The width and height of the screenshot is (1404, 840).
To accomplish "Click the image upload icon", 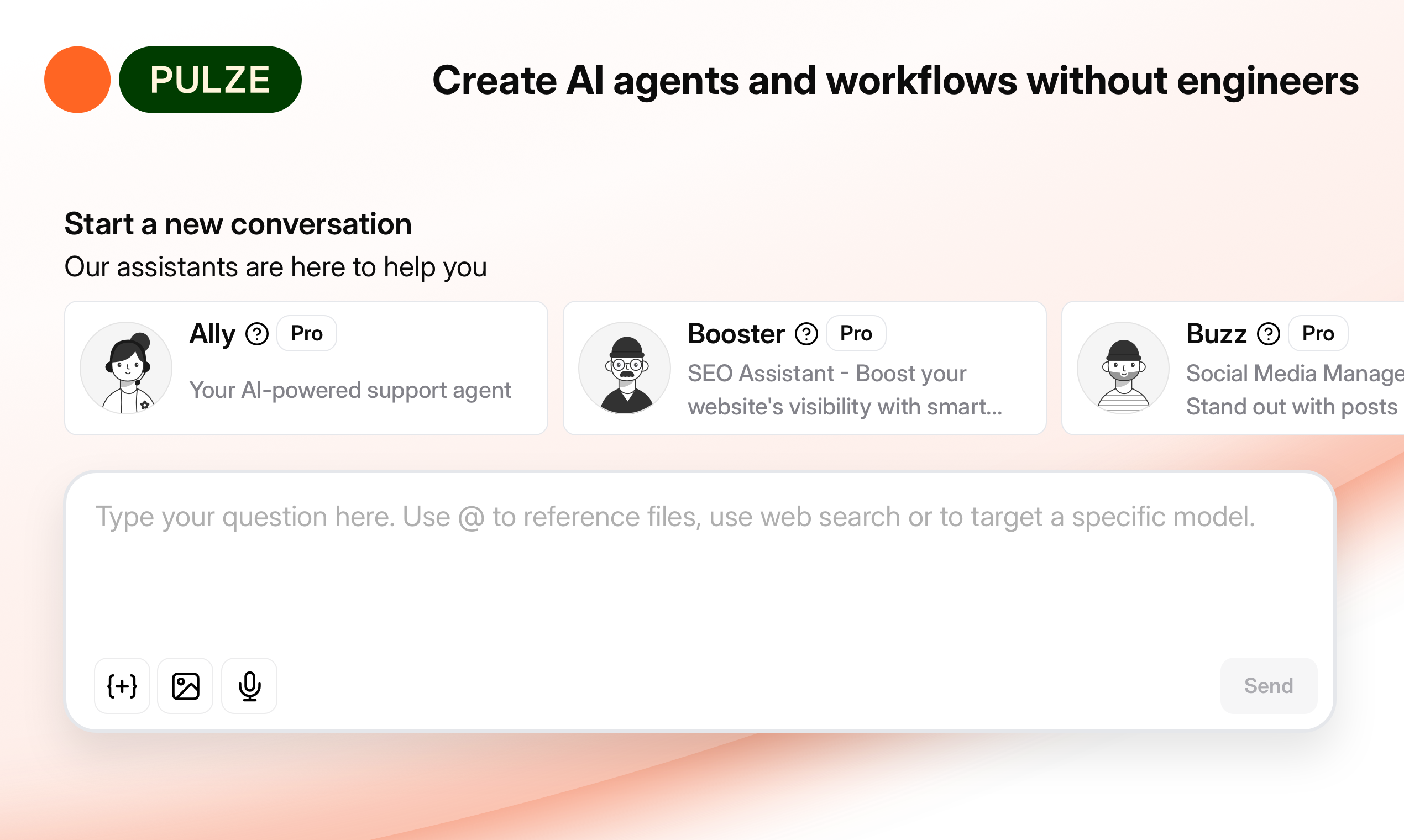I will click(x=186, y=686).
